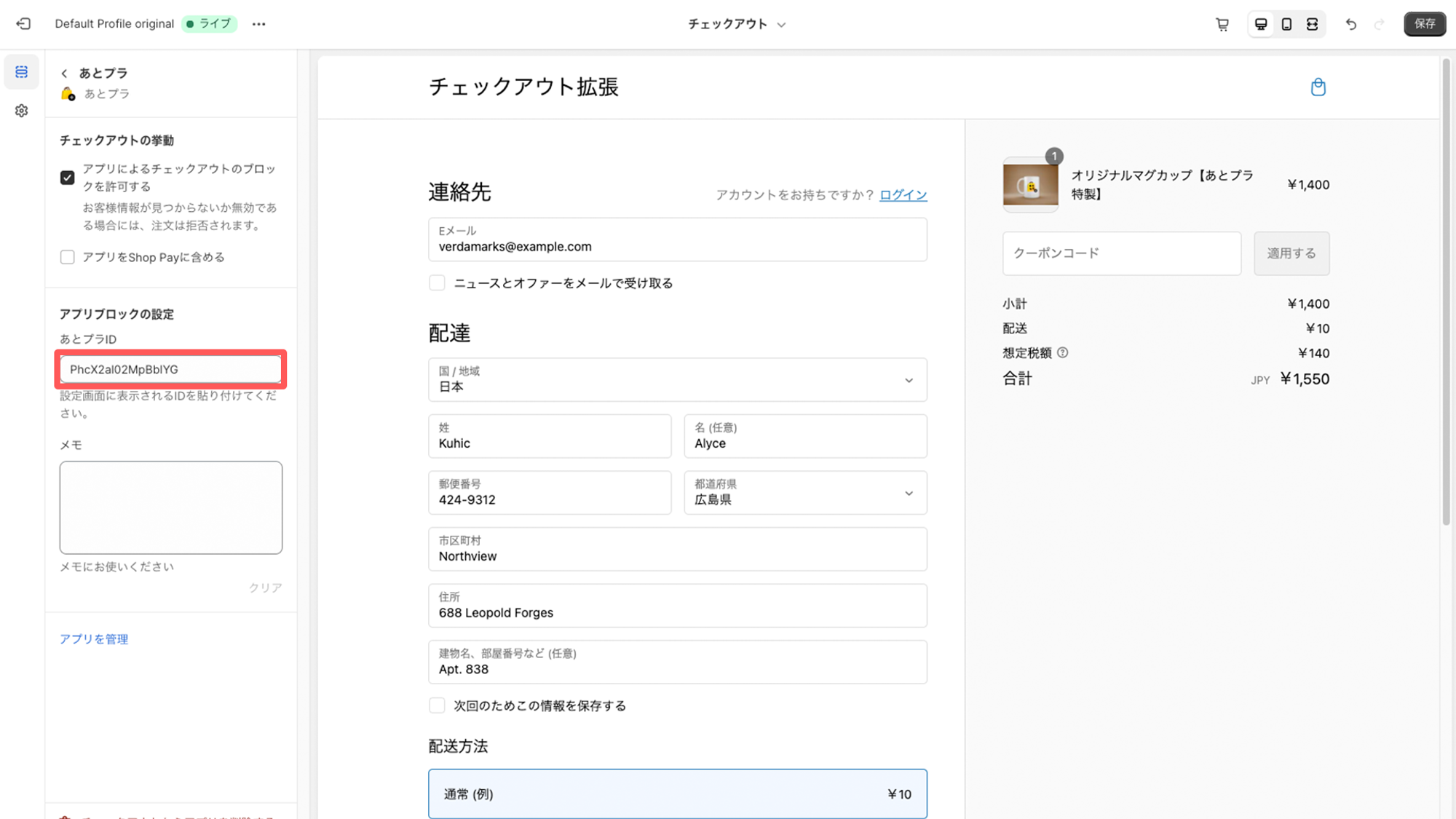Enable アプリをShop Payに含める checkbox
Image resolution: width=1456 pixels, height=819 pixels.
[67, 257]
